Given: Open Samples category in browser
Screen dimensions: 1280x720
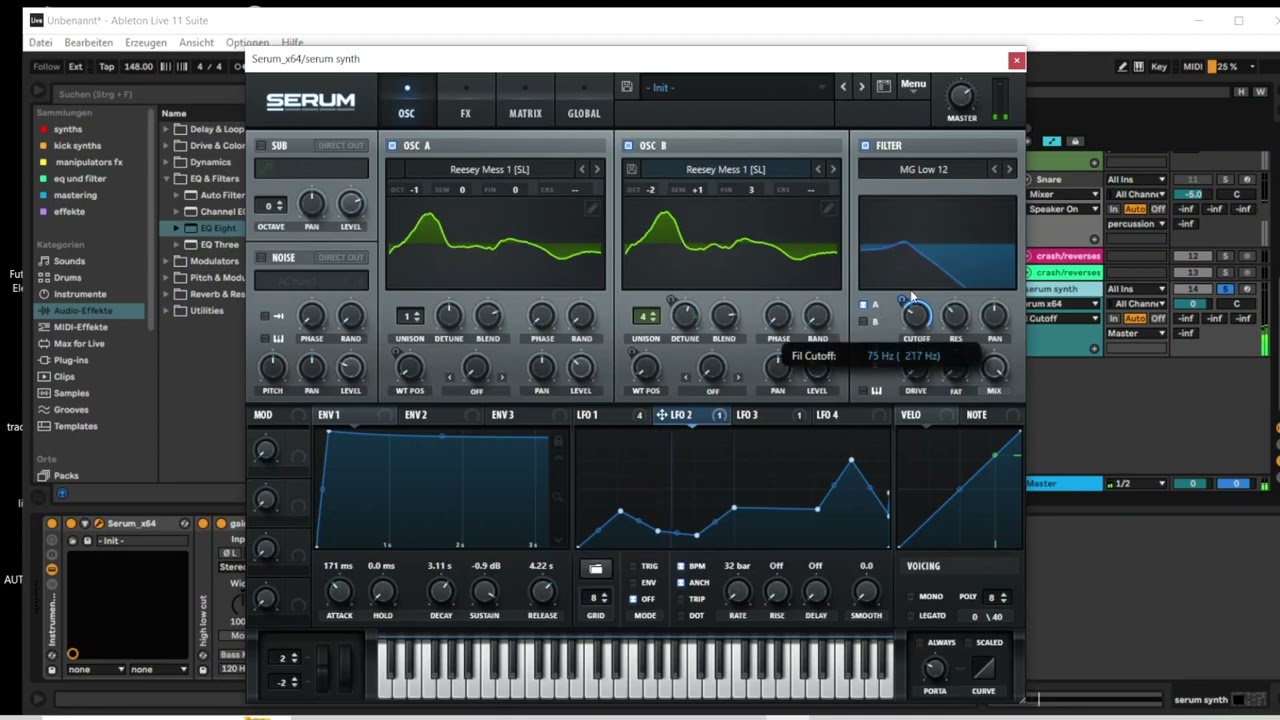Looking at the screenshot, I should (x=71, y=393).
